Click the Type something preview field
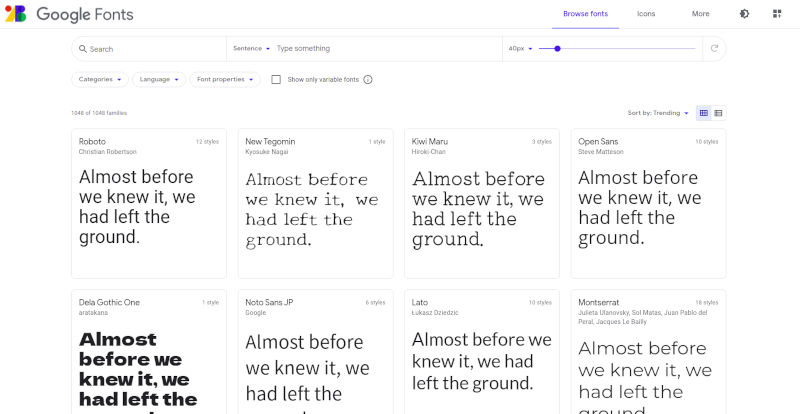This screenshot has width=800, height=414. 388,48
